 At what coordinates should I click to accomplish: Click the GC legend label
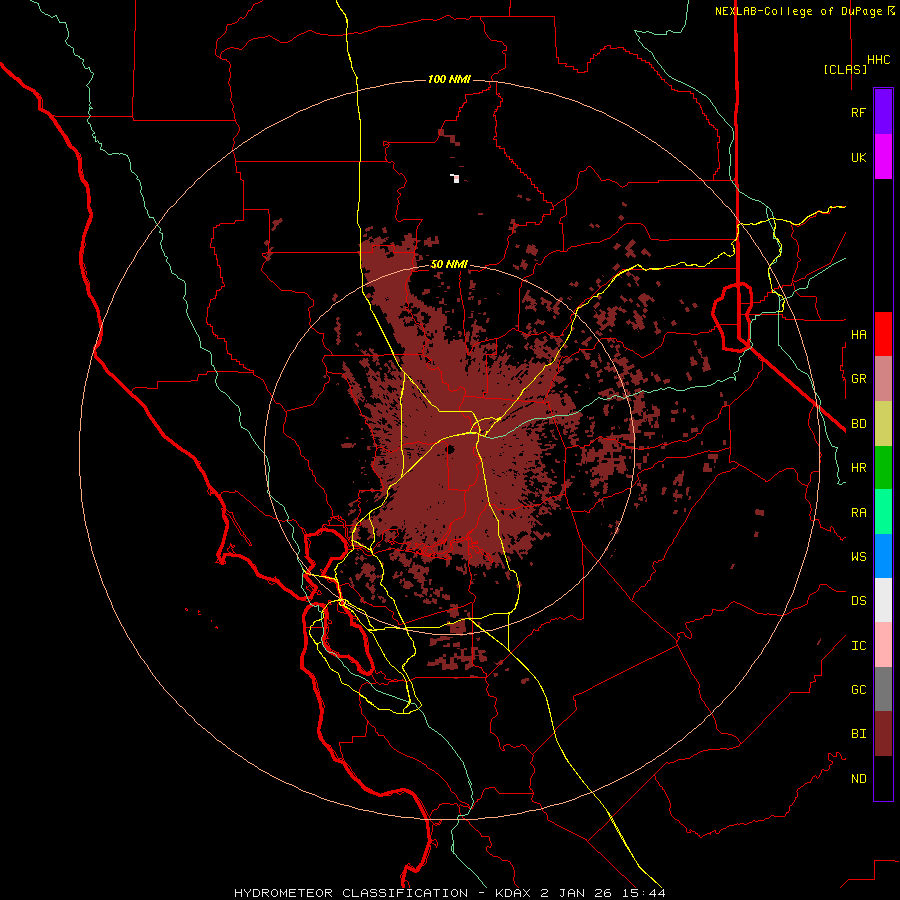coord(858,690)
